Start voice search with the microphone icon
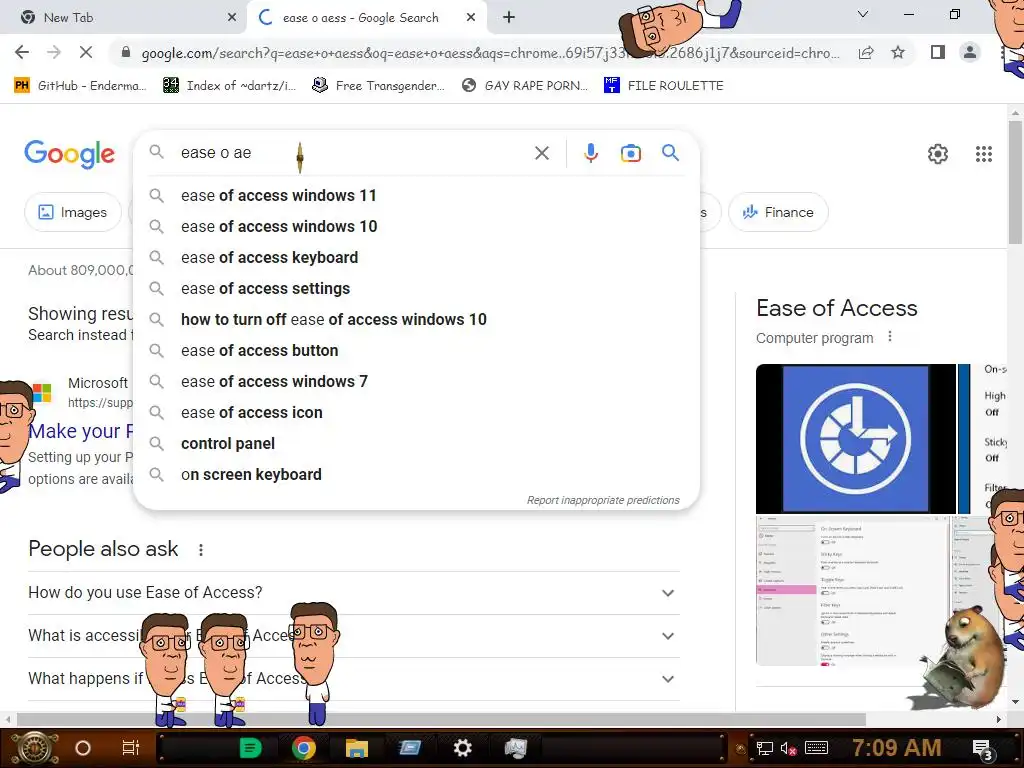This screenshot has height=768, width=1024. click(x=590, y=153)
